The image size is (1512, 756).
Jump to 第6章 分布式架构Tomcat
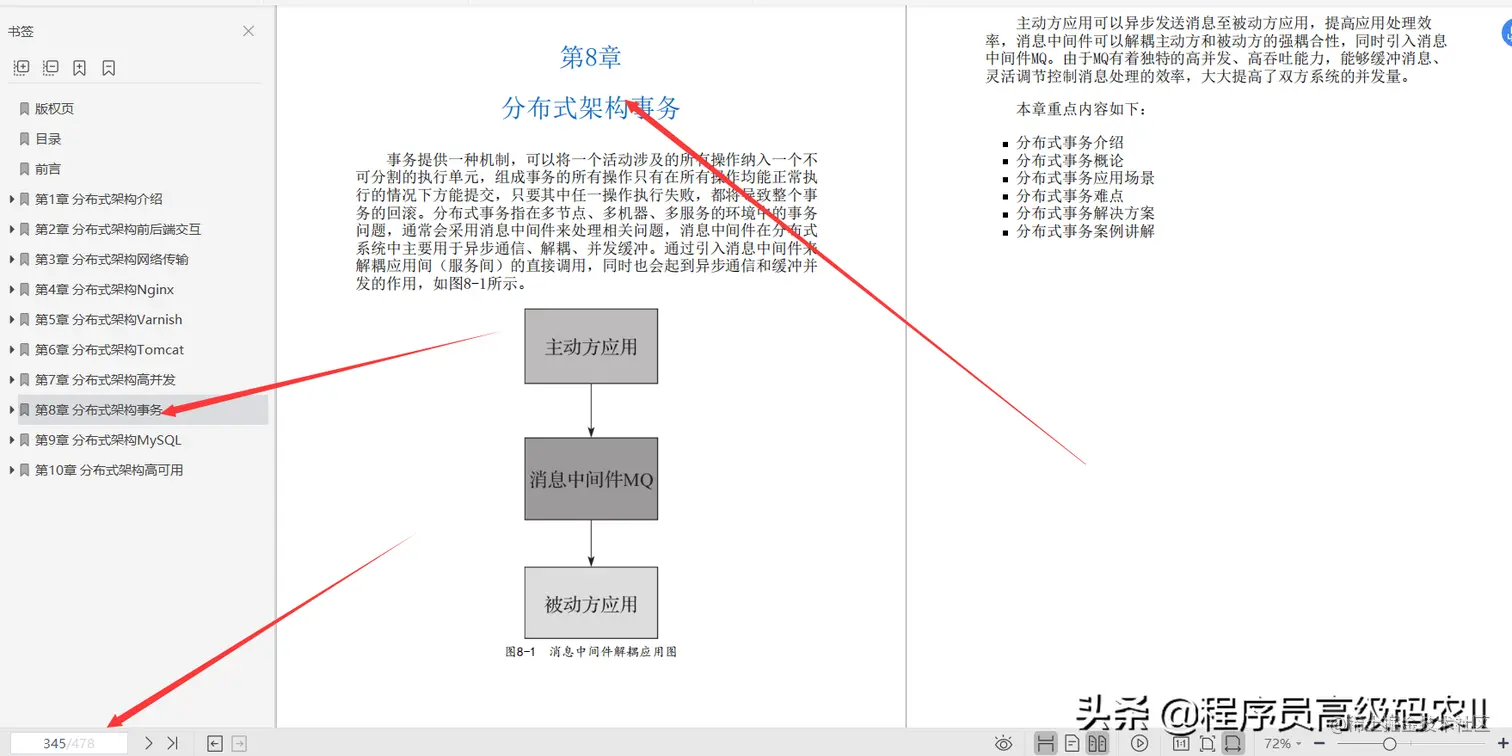[x=110, y=349]
